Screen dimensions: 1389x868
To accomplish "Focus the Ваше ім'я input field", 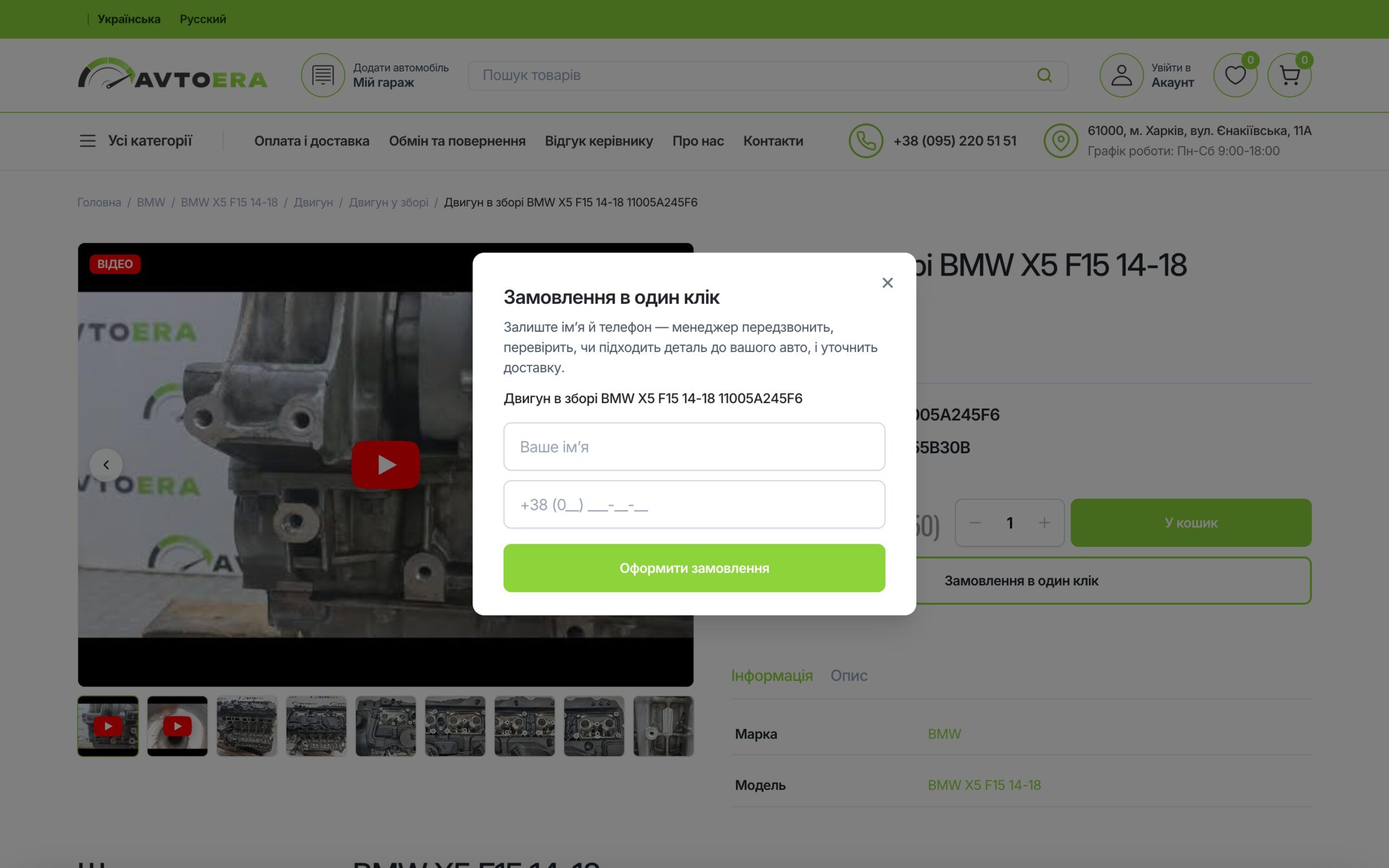I will click(694, 446).
